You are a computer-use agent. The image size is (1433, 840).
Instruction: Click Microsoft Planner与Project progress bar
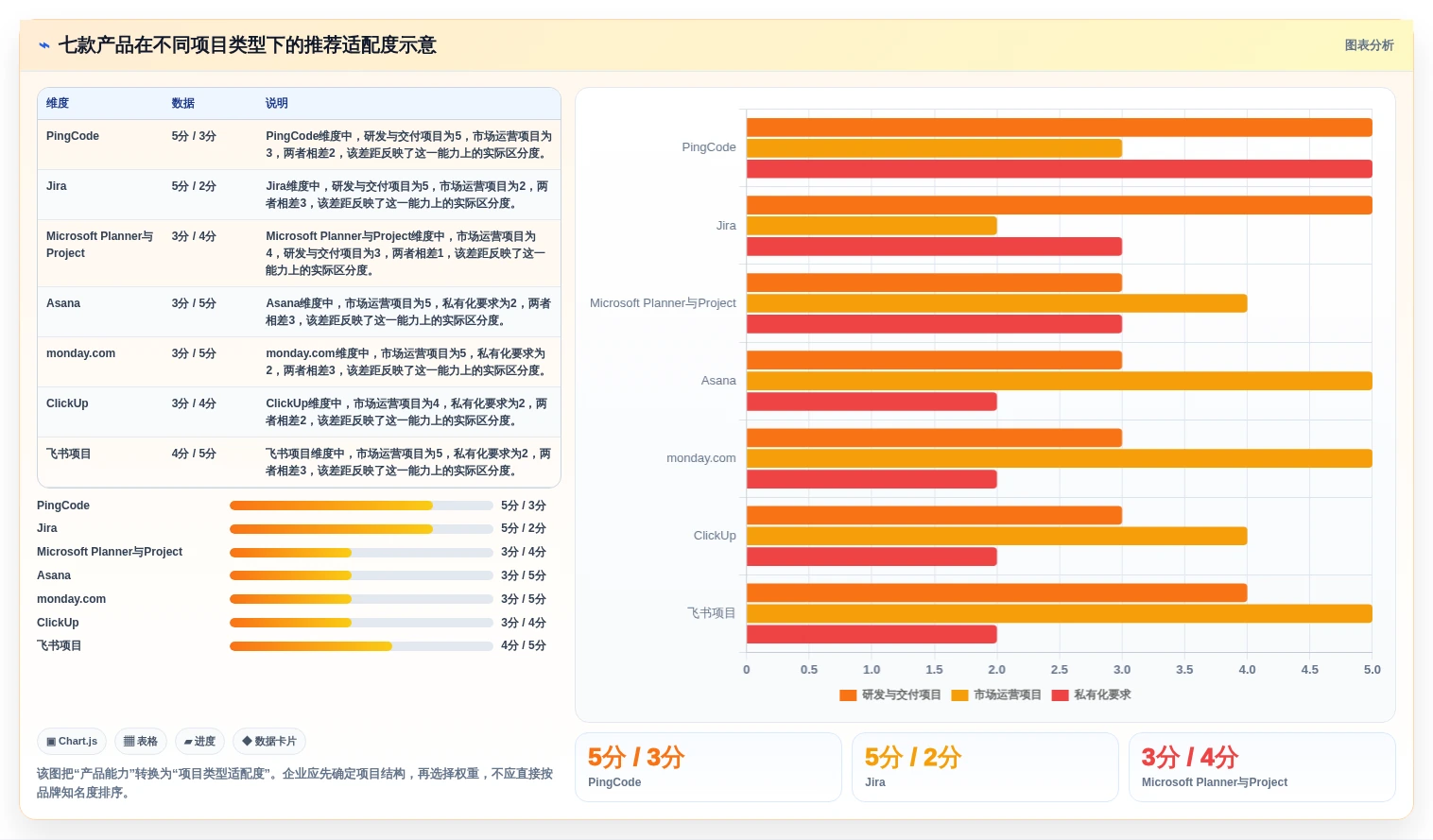point(361,553)
